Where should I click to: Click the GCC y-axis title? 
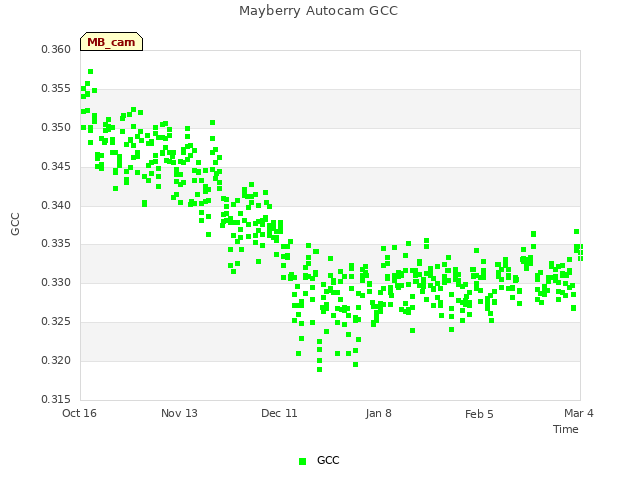coord(15,224)
